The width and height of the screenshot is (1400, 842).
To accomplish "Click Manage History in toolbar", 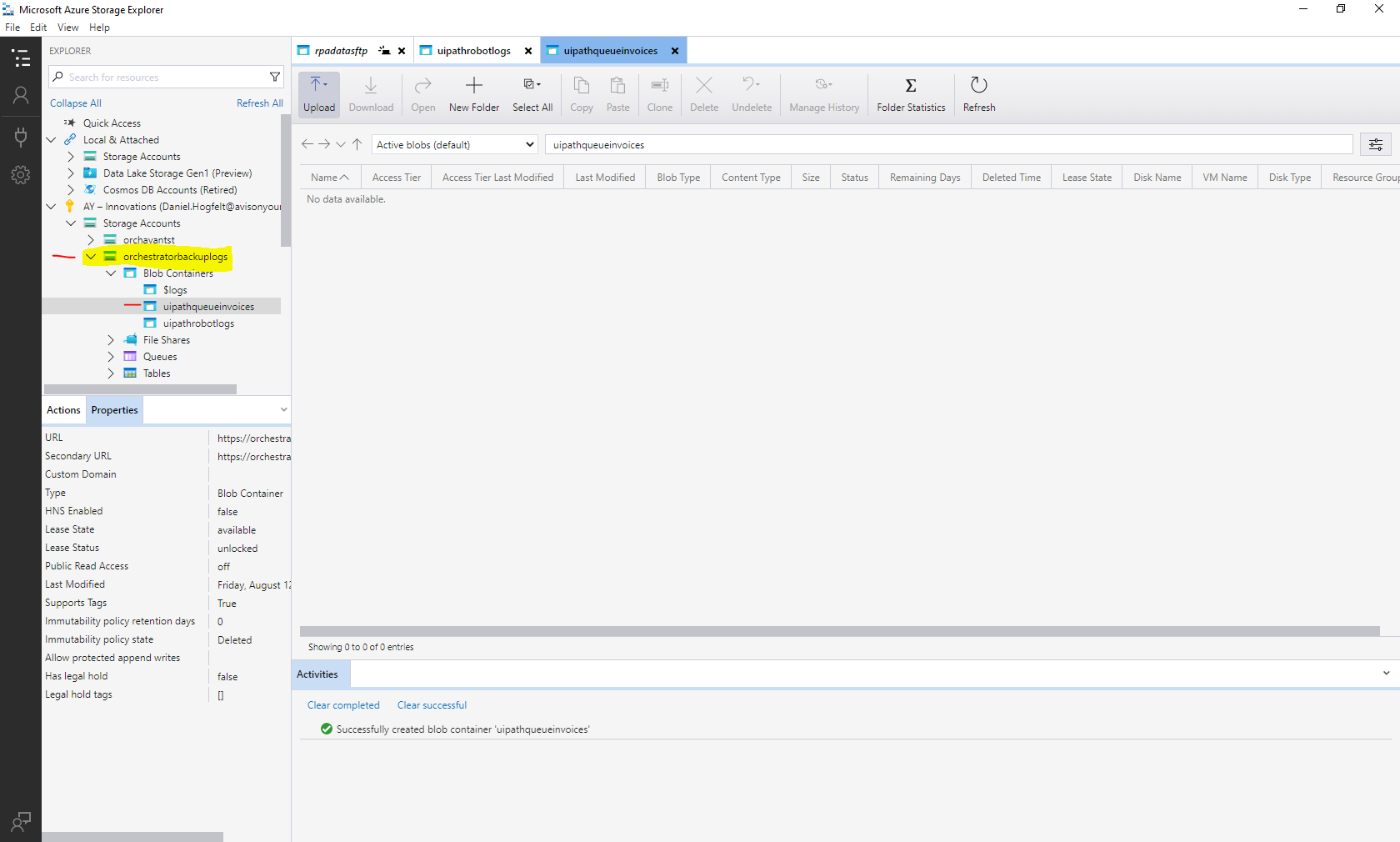I will click(x=824, y=94).
